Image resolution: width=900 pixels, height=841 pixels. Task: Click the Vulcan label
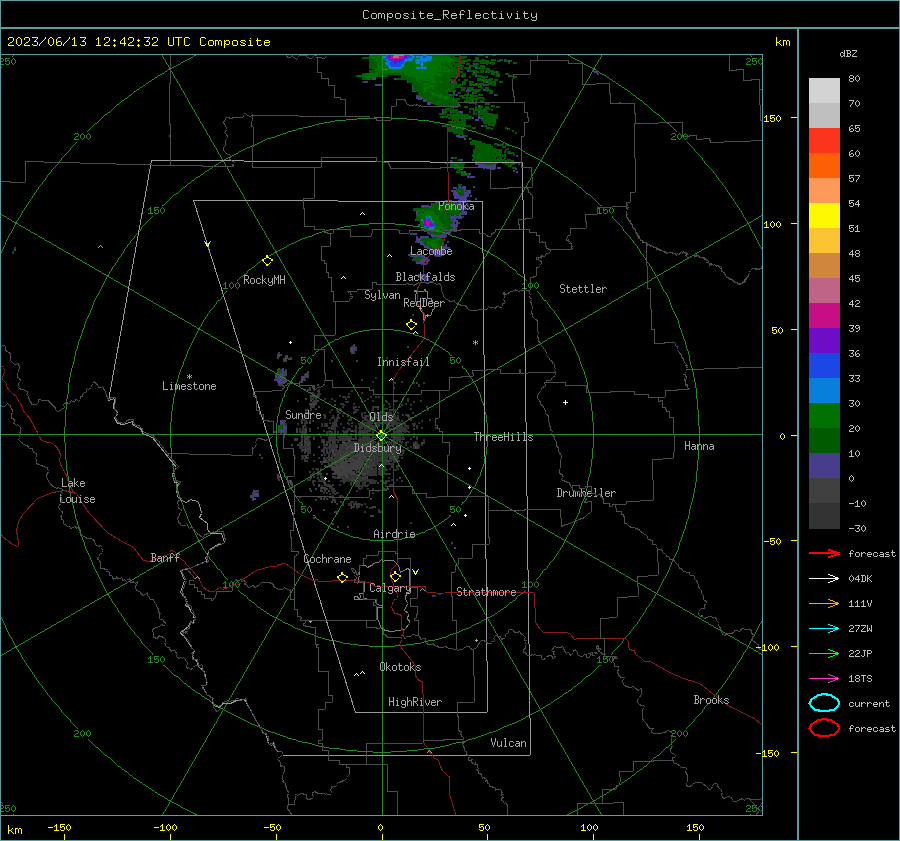tap(508, 743)
